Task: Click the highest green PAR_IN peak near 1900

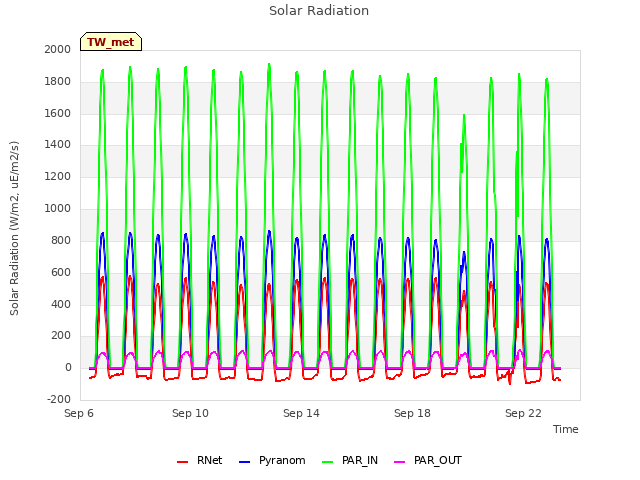Action: (x=269, y=64)
